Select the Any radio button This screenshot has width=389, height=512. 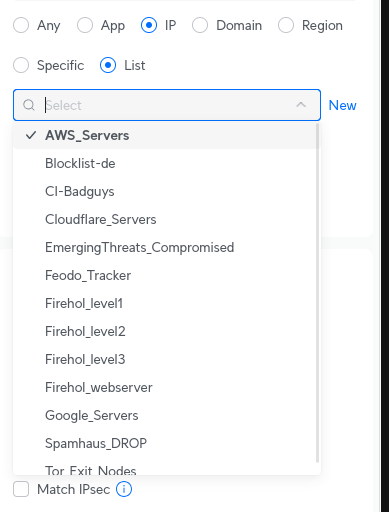coord(21,25)
